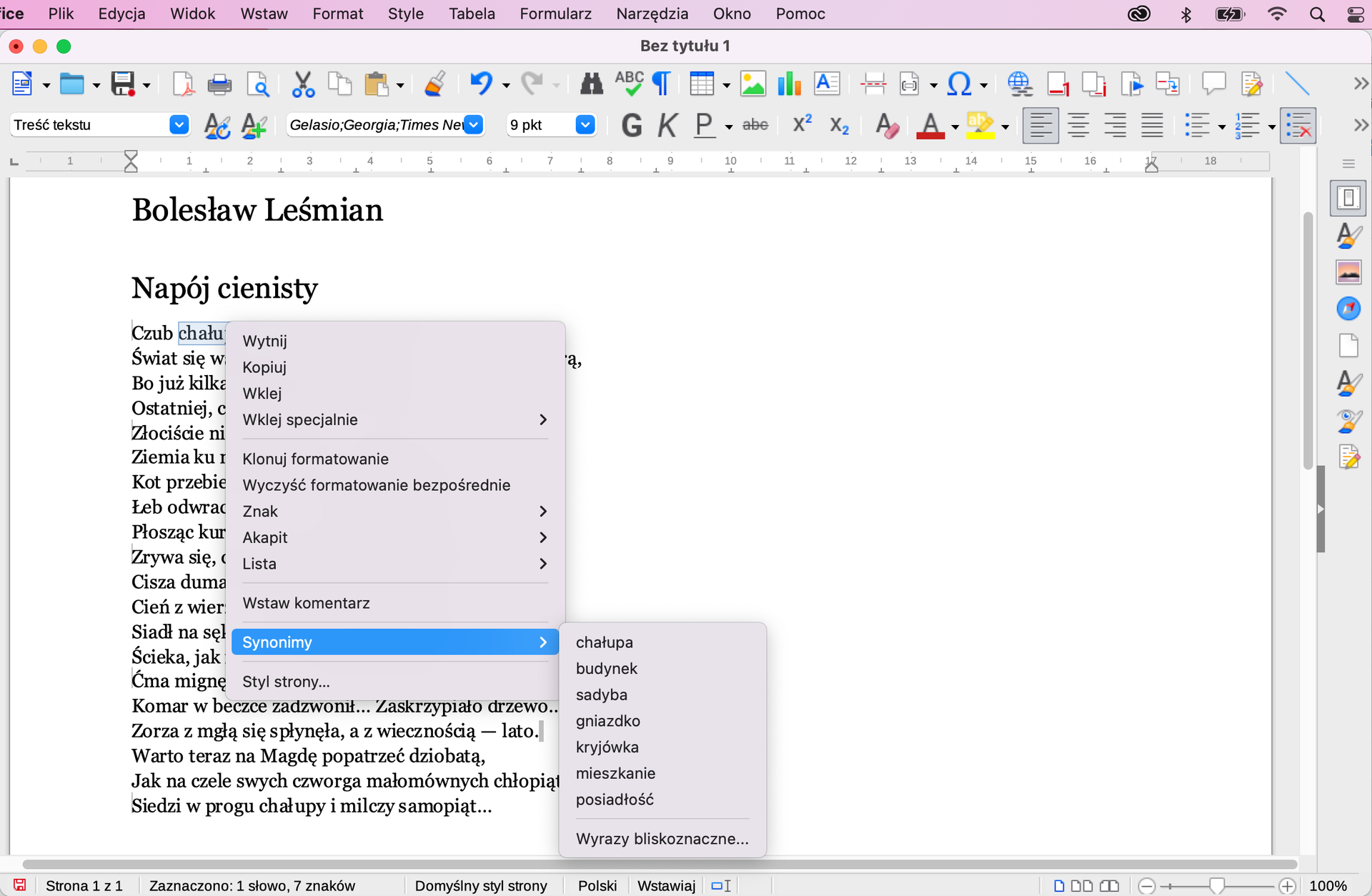Open Find and Replace binoculars icon
This screenshot has height=896, width=1372.
[x=591, y=84]
